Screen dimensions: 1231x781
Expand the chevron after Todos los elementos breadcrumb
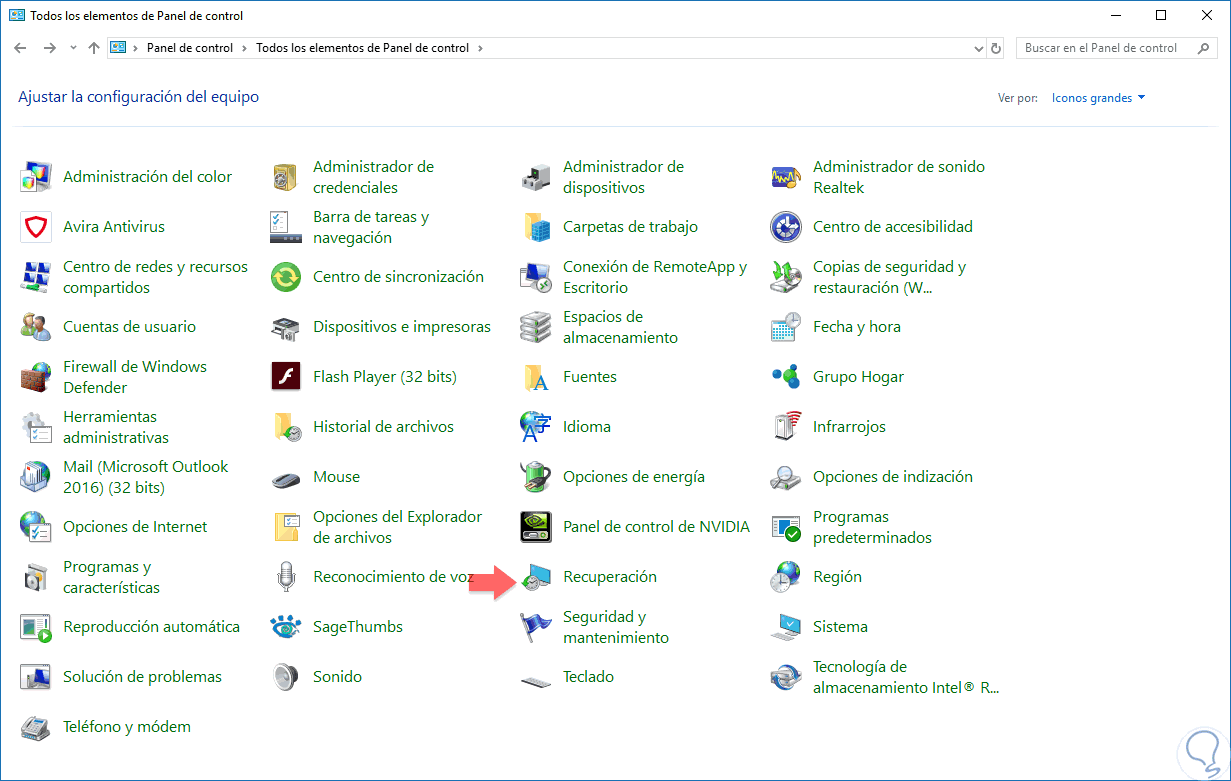pyautogui.click(x=480, y=48)
